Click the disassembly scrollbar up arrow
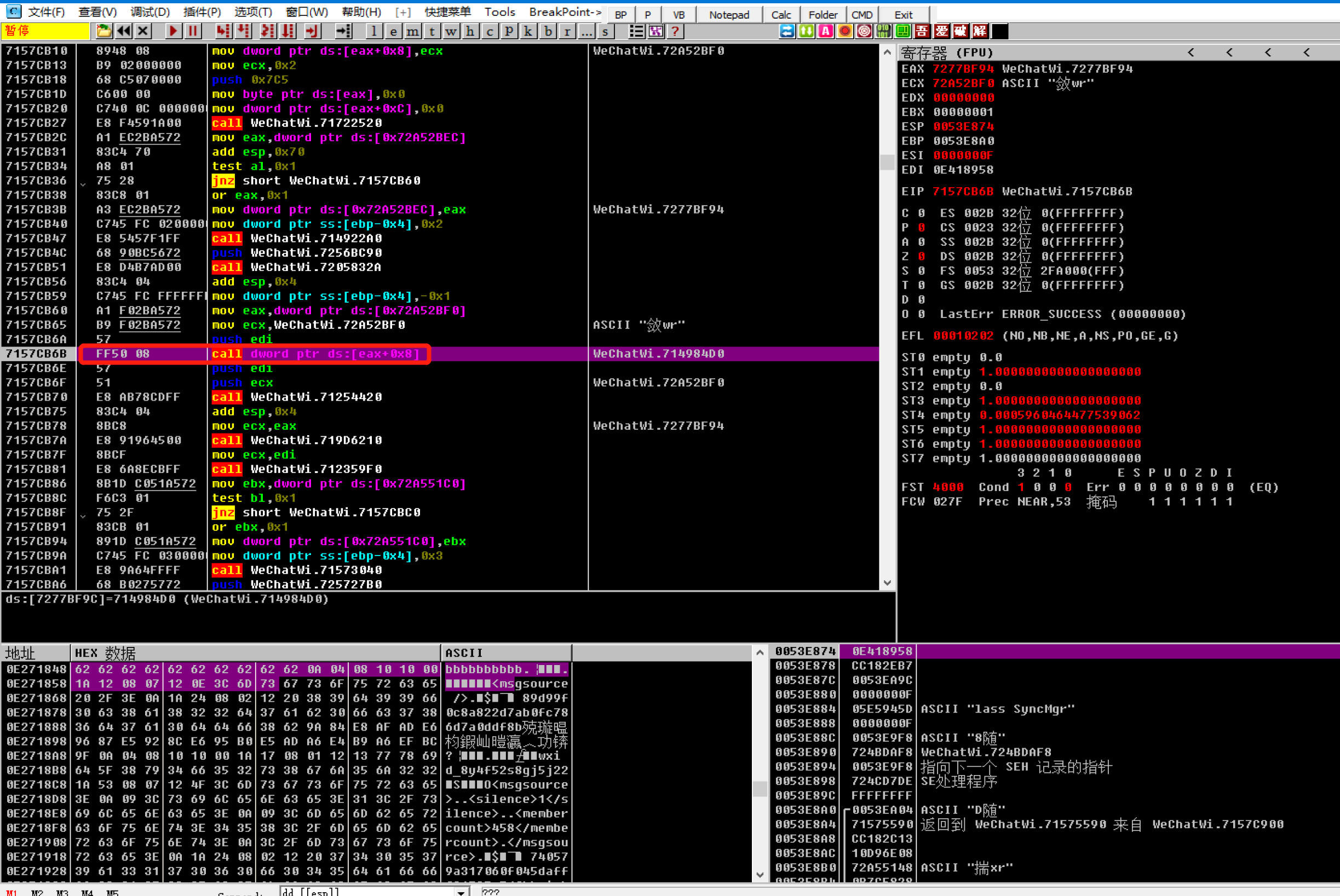Screen dimensions: 1340x896 click(887, 52)
